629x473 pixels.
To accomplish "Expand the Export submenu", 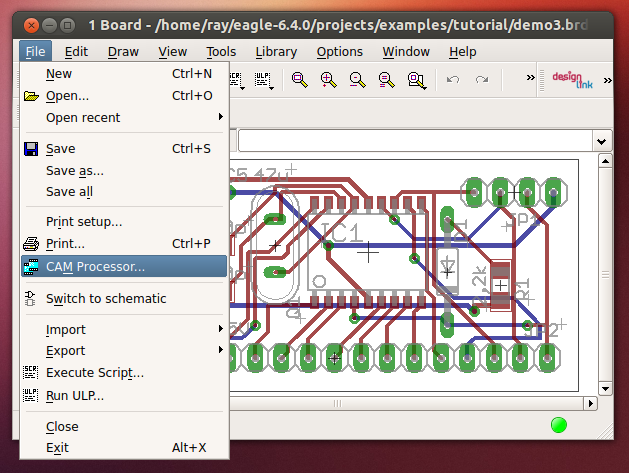I will pos(124,351).
